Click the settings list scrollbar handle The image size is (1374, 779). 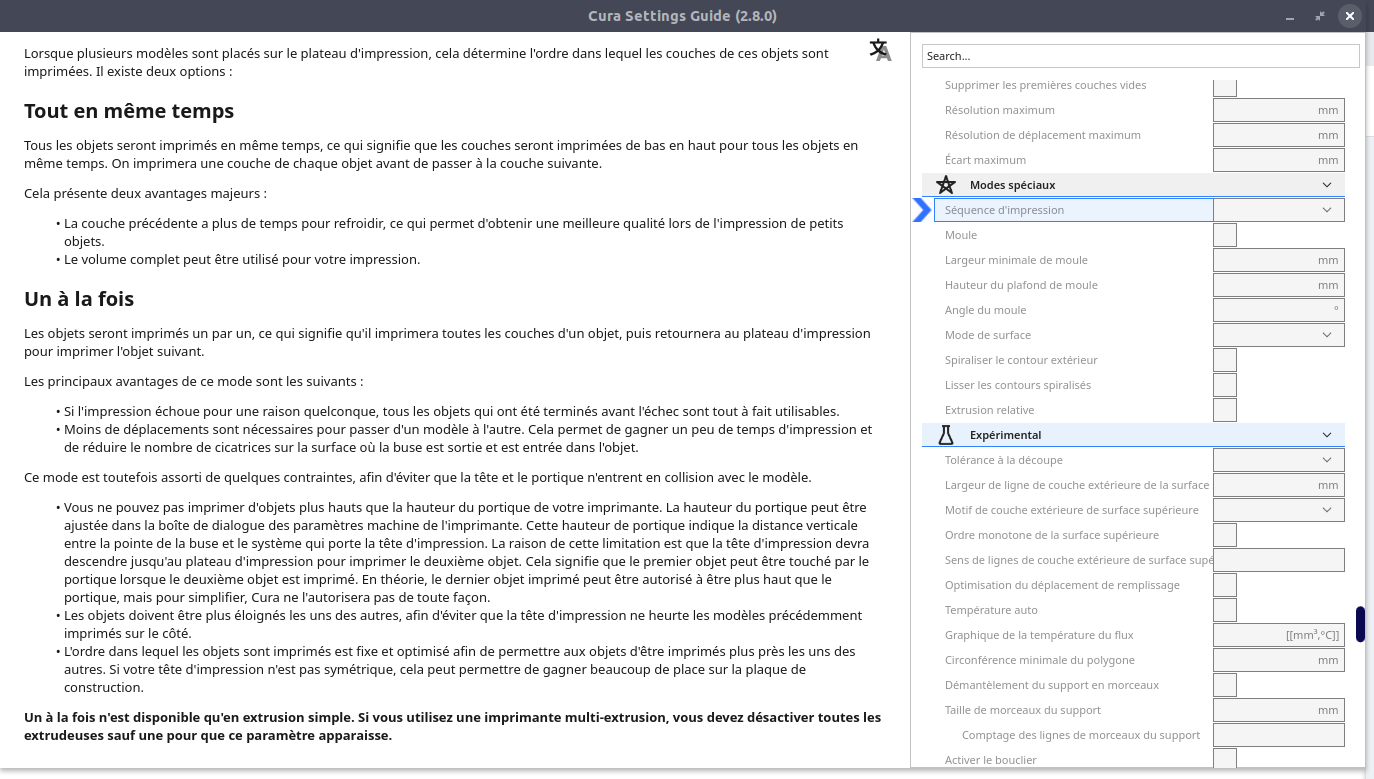[x=1360, y=624]
